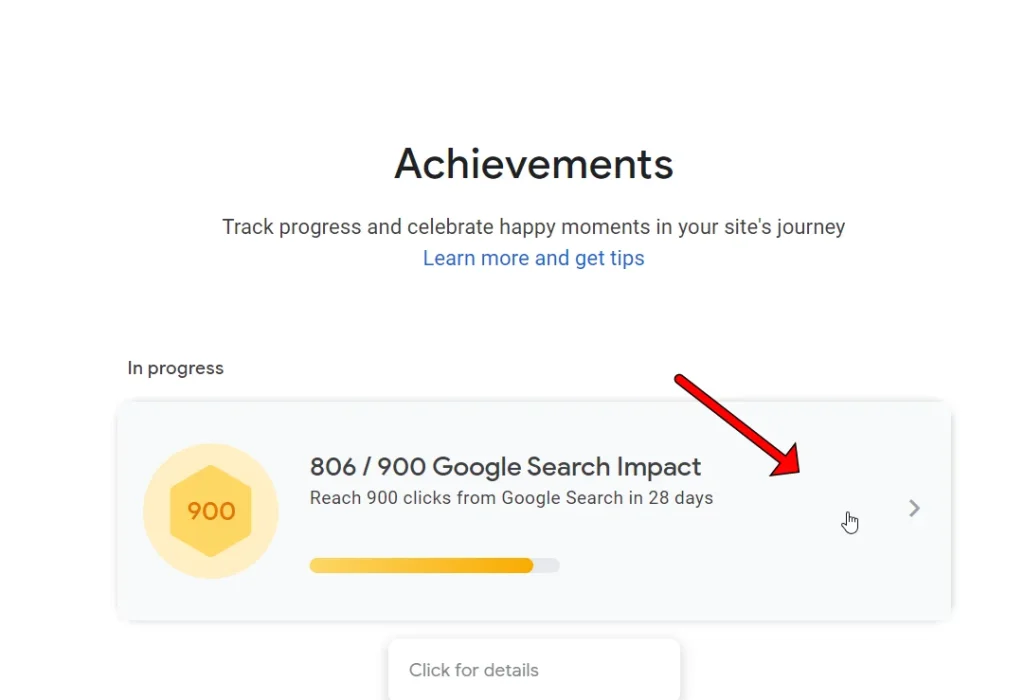Viewport: 1024px width, 700px height.
Task: Click the gray unfilled end of the progress bar
Action: click(547, 565)
